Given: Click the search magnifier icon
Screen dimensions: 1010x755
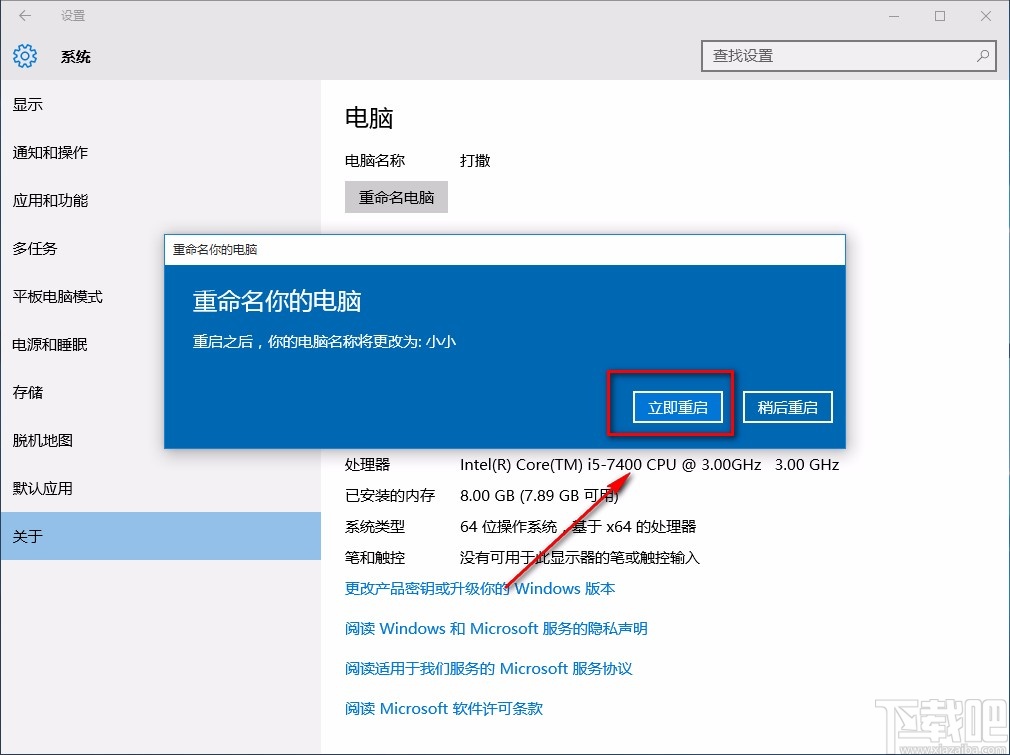Looking at the screenshot, I should [x=983, y=56].
